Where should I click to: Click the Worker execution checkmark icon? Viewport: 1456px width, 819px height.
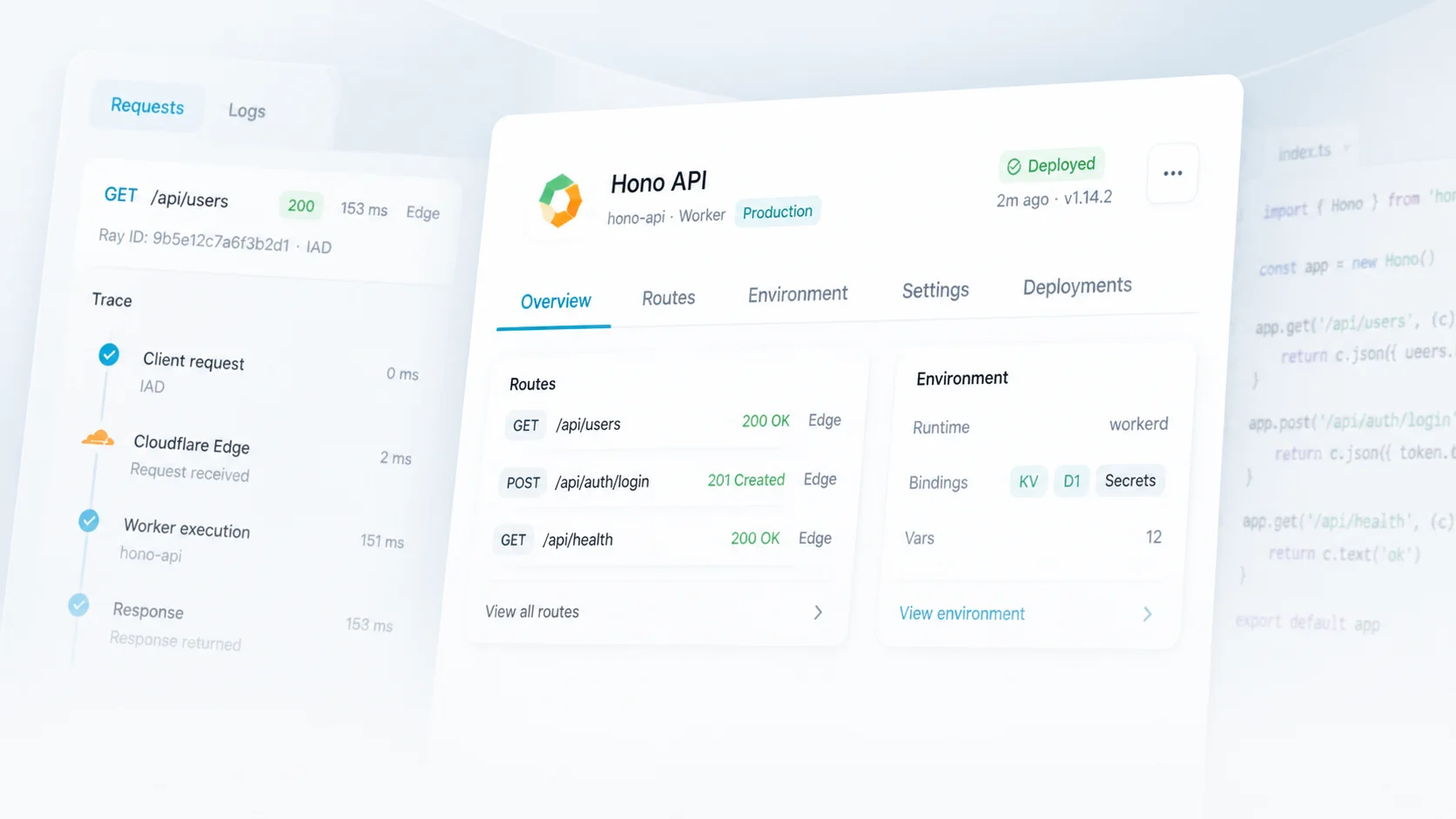pyautogui.click(x=89, y=520)
